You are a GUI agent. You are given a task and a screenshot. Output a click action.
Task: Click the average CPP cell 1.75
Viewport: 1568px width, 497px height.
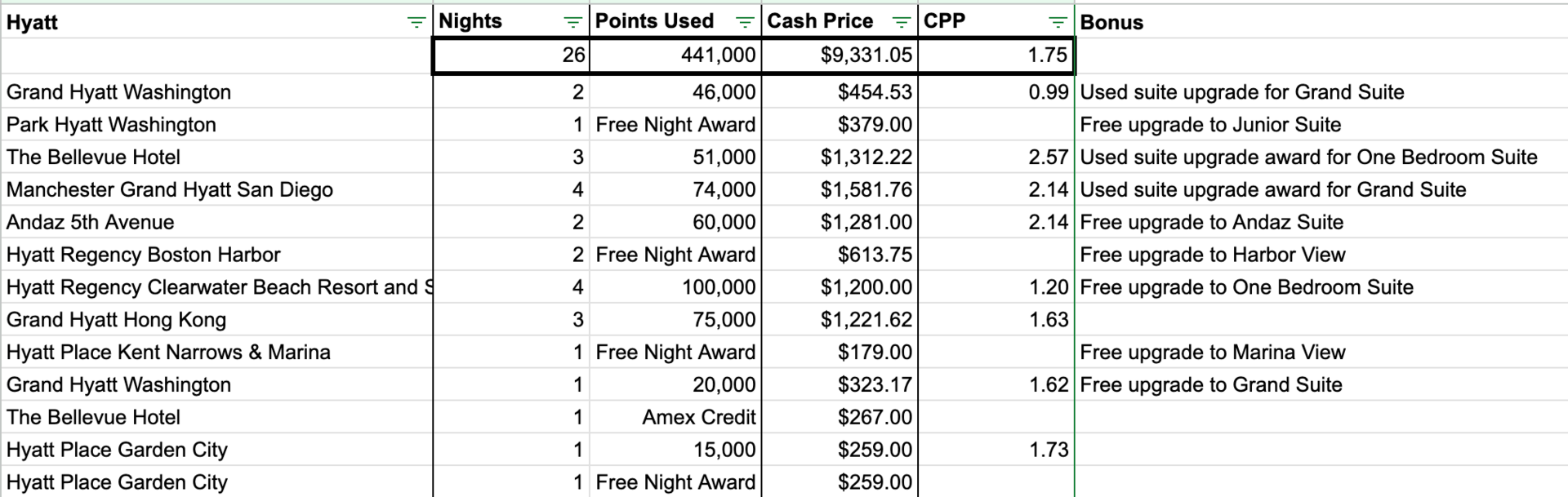point(996,55)
